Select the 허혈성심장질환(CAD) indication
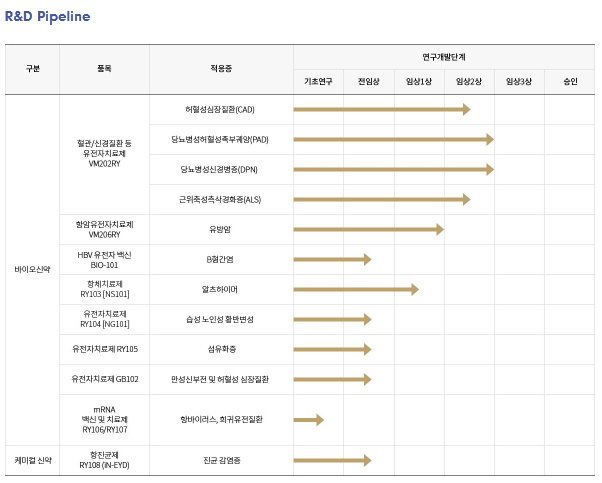 point(220,110)
